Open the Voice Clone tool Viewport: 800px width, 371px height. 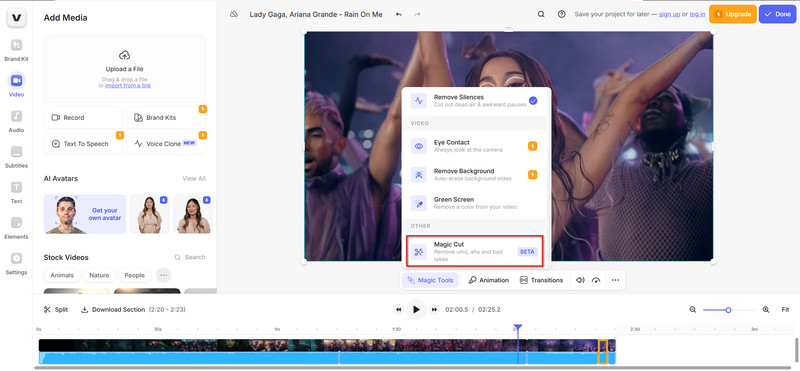tap(166, 144)
